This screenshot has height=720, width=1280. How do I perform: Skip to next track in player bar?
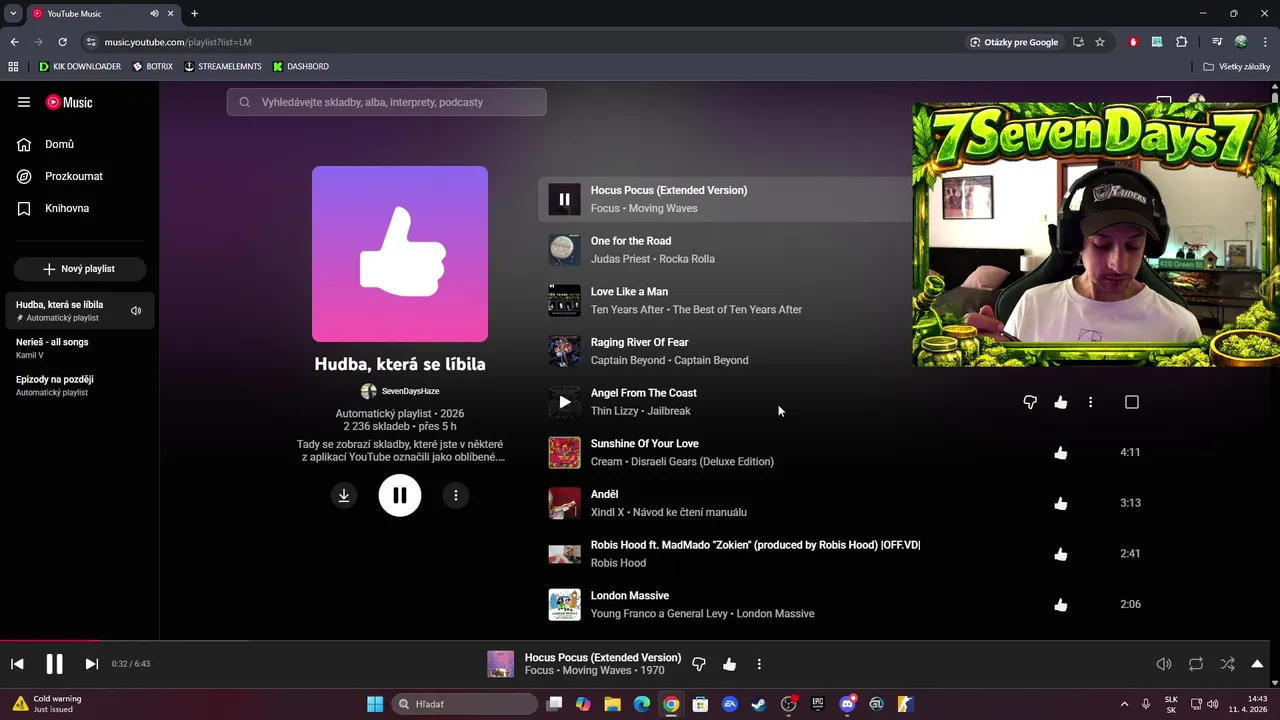click(91, 664)
